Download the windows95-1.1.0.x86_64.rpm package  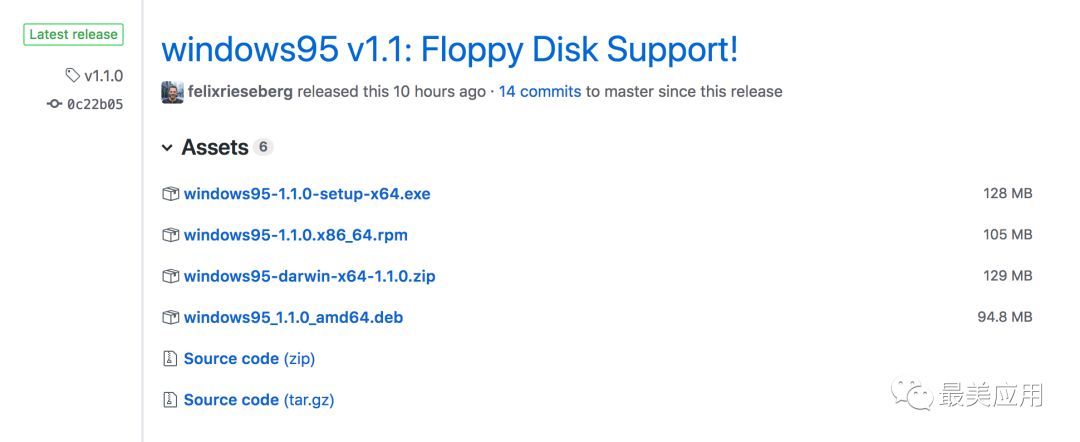[295, 235]
